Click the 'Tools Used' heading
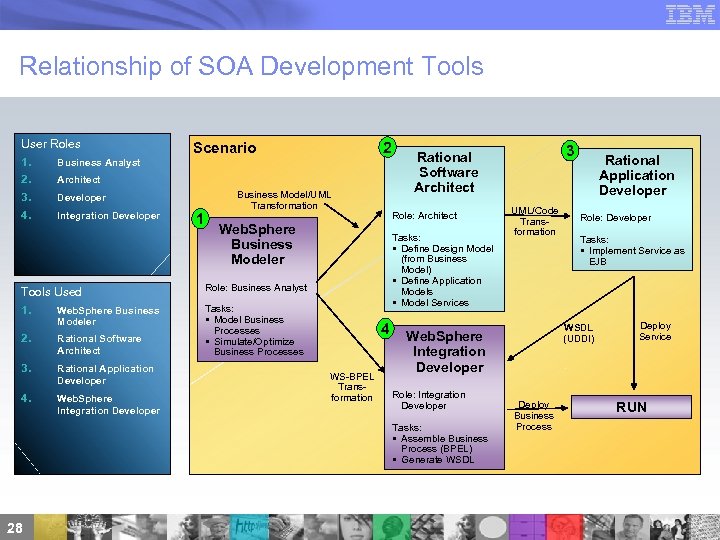 point(51,292)
